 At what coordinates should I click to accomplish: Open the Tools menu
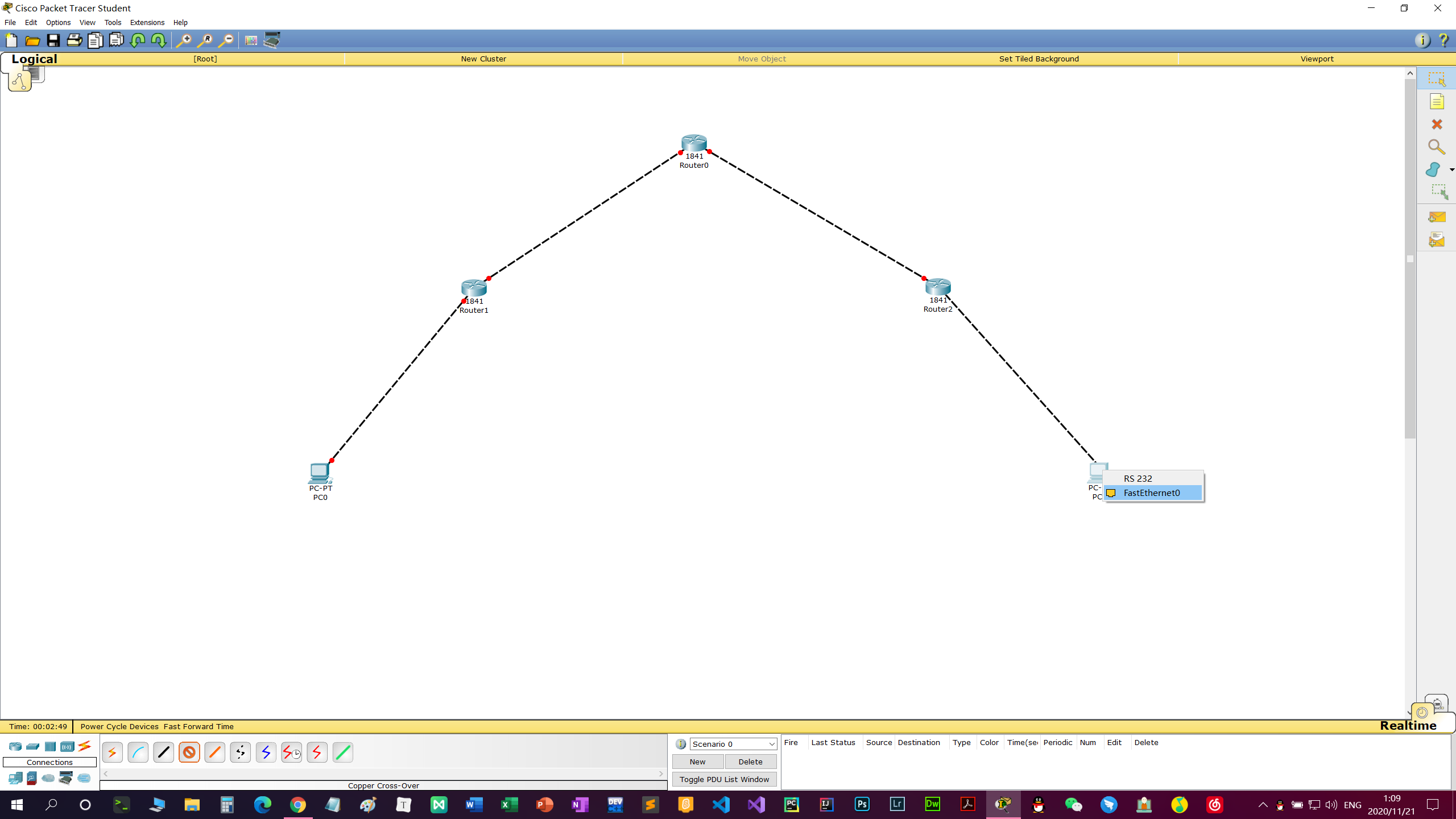pos(113,23)
